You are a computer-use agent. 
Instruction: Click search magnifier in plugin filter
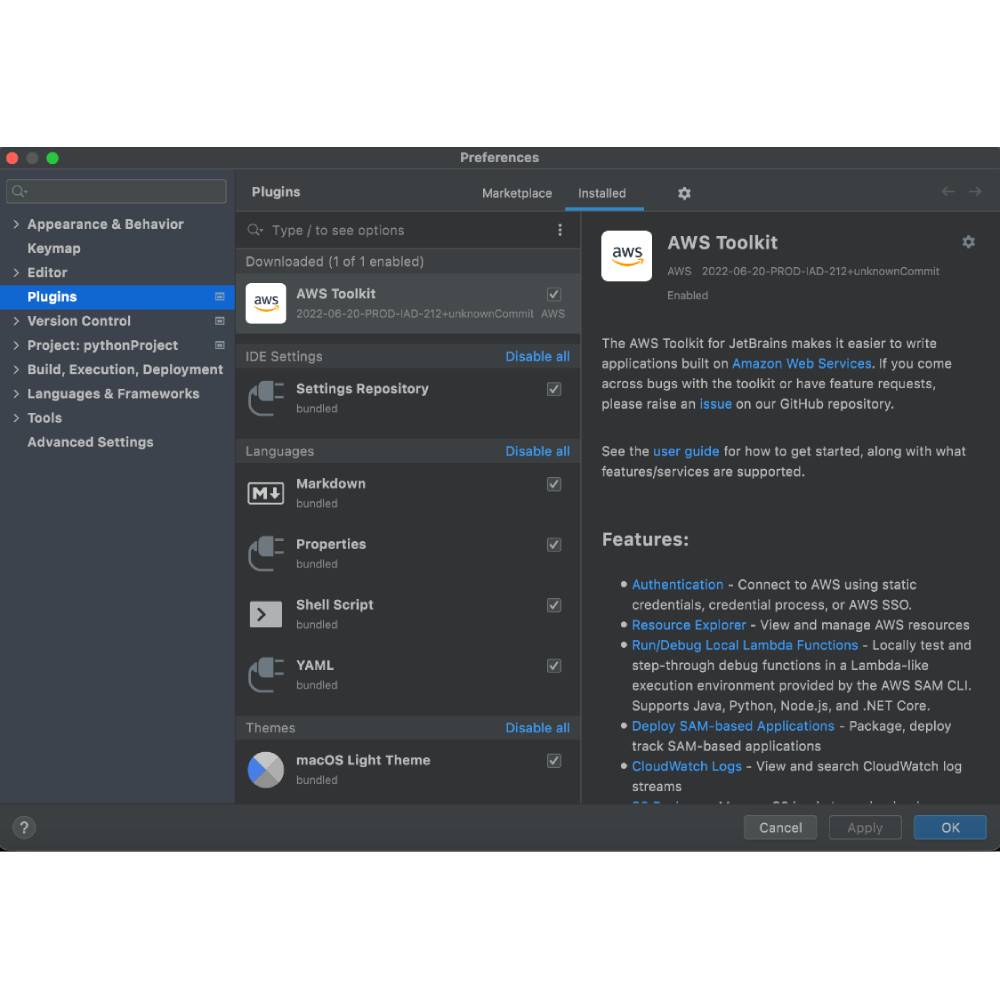point(255,230)
